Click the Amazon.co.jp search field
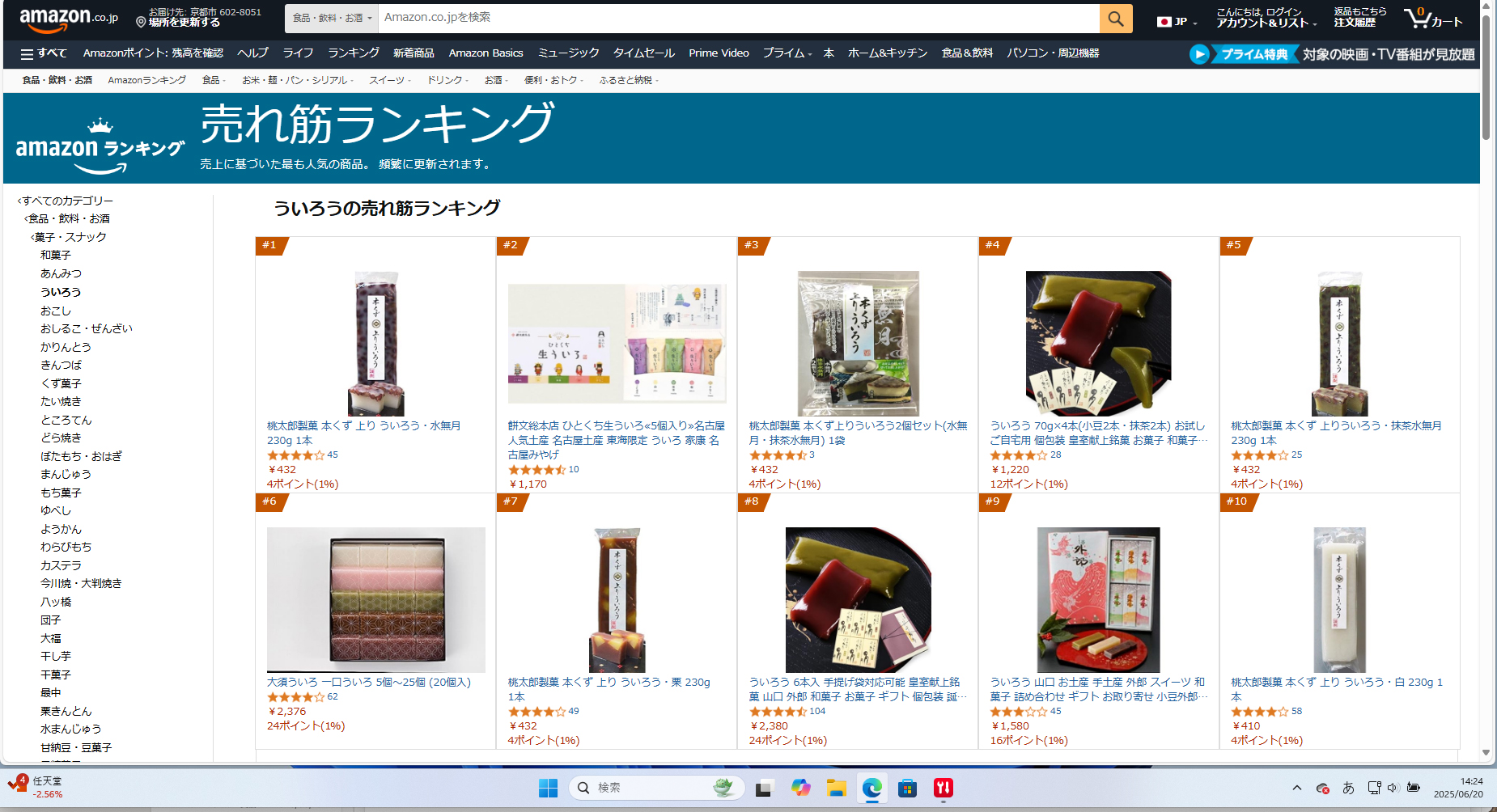The height and width of the screenshot is (812, 1497). coord(739,18)
